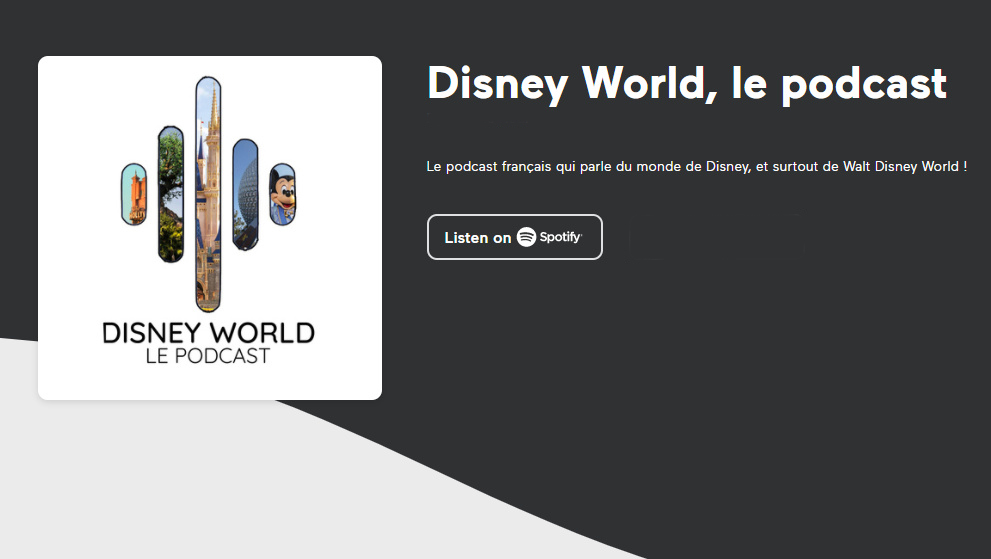Image resolution: width=991 pixels, height=559 pixels.
Task: Click the Mickey Mouse image in the cover art
Action: click(x=283, y=194)
